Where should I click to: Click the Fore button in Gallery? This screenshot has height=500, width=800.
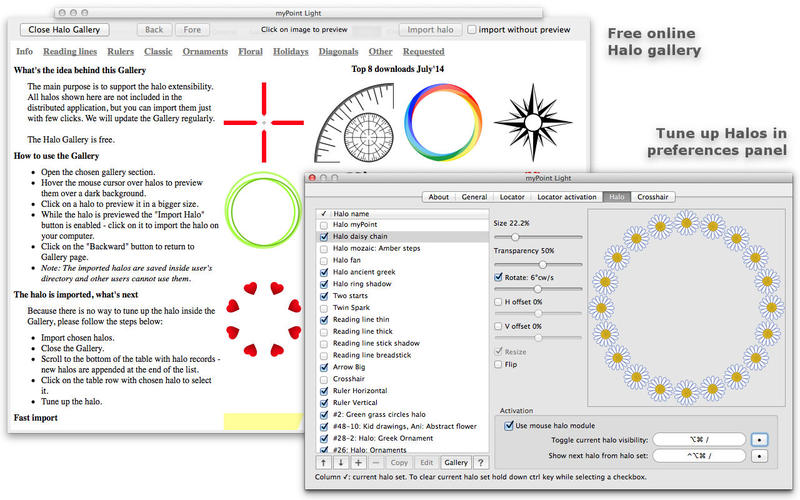pos(192,30)
